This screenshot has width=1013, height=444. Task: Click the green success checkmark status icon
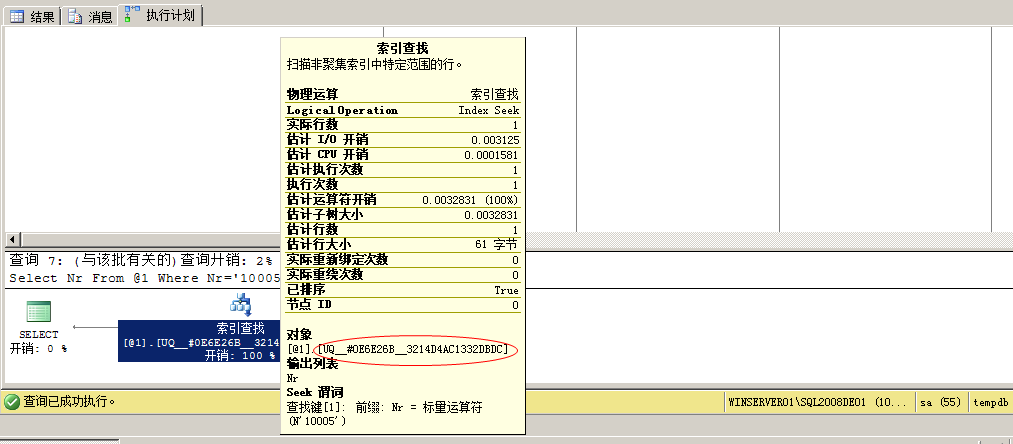(x=12, y=402)
